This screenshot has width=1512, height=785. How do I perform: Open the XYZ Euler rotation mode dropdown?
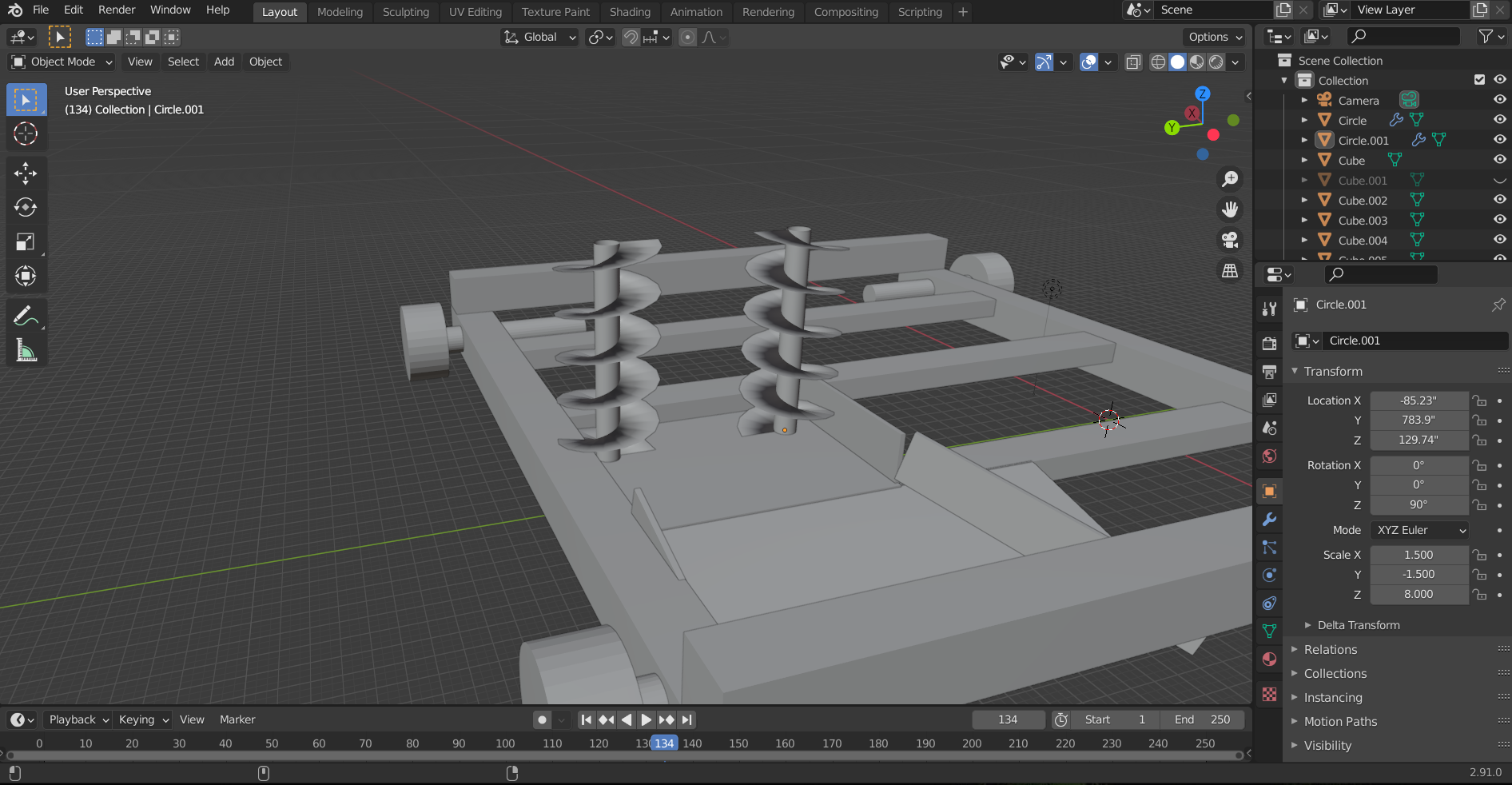point(1420,530)
